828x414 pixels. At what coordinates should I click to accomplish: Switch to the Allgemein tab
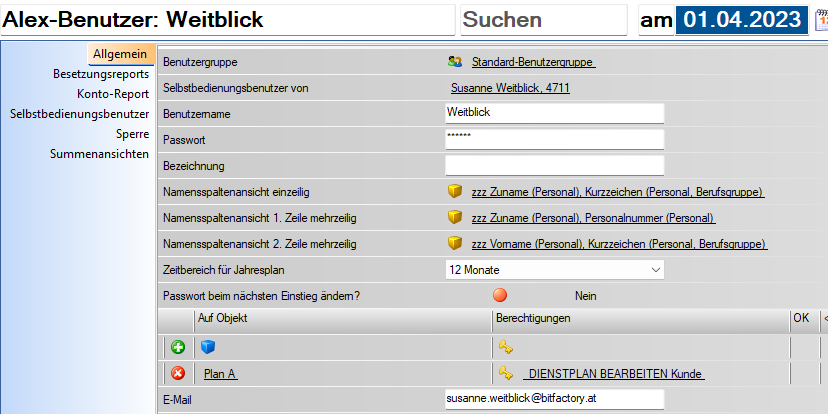(120, 54)
